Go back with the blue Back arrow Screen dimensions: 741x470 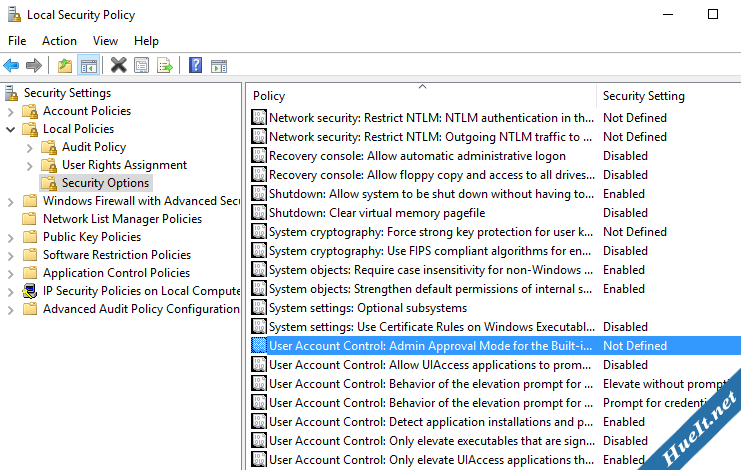(11, 65)
